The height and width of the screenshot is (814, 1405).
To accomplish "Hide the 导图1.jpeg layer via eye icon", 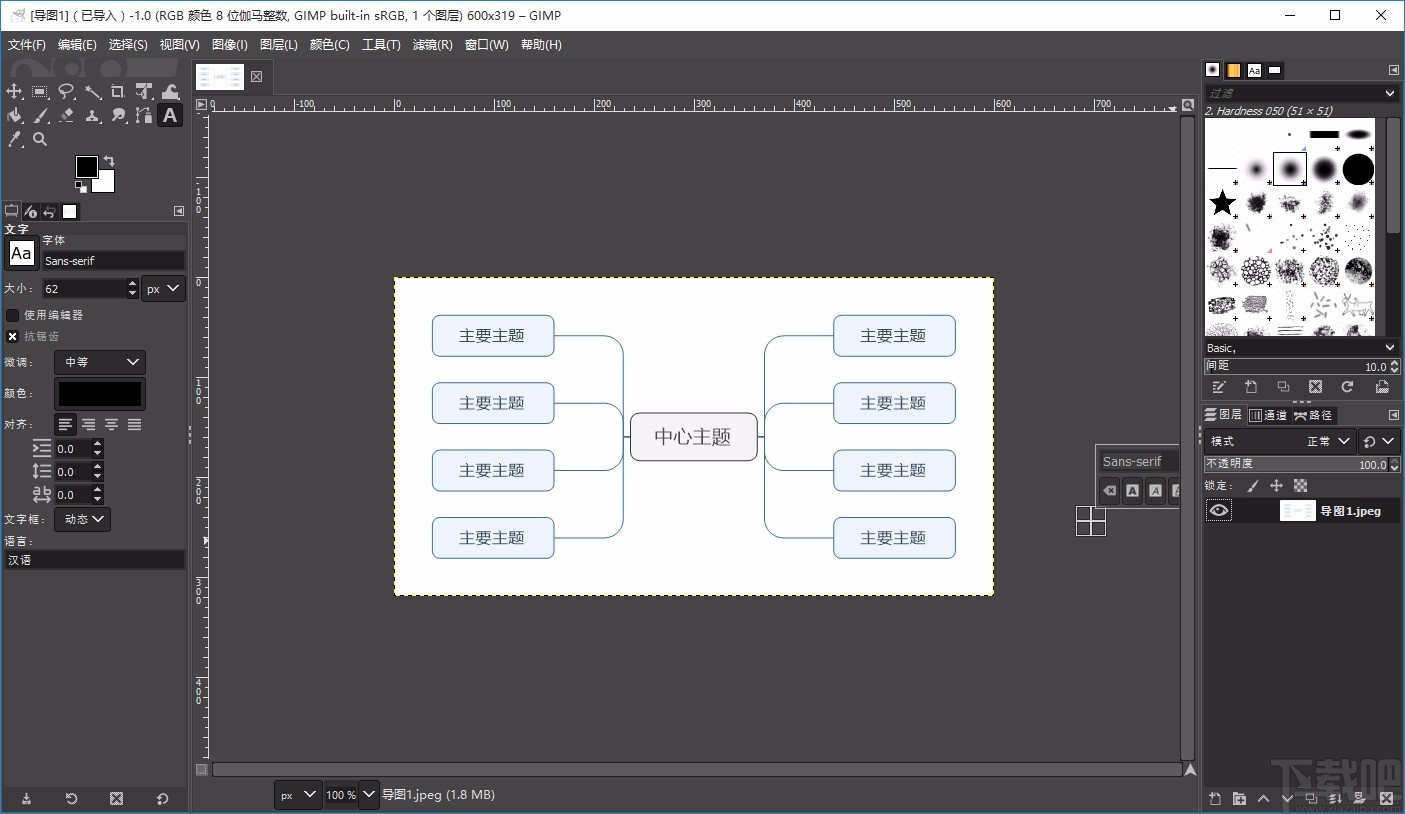I will point(1218,511).
